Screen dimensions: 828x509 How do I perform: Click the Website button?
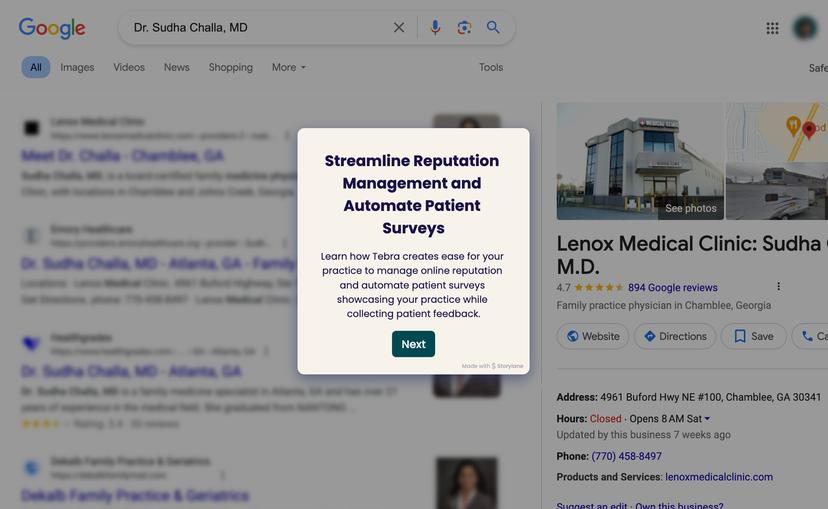[x=593, y=336]
